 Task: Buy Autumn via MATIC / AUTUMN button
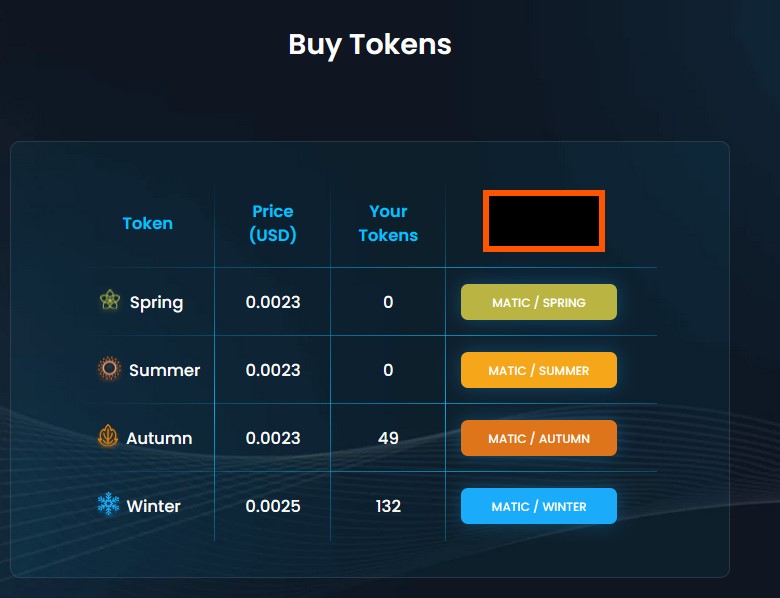pyautogui.click(x=539, y=438)
